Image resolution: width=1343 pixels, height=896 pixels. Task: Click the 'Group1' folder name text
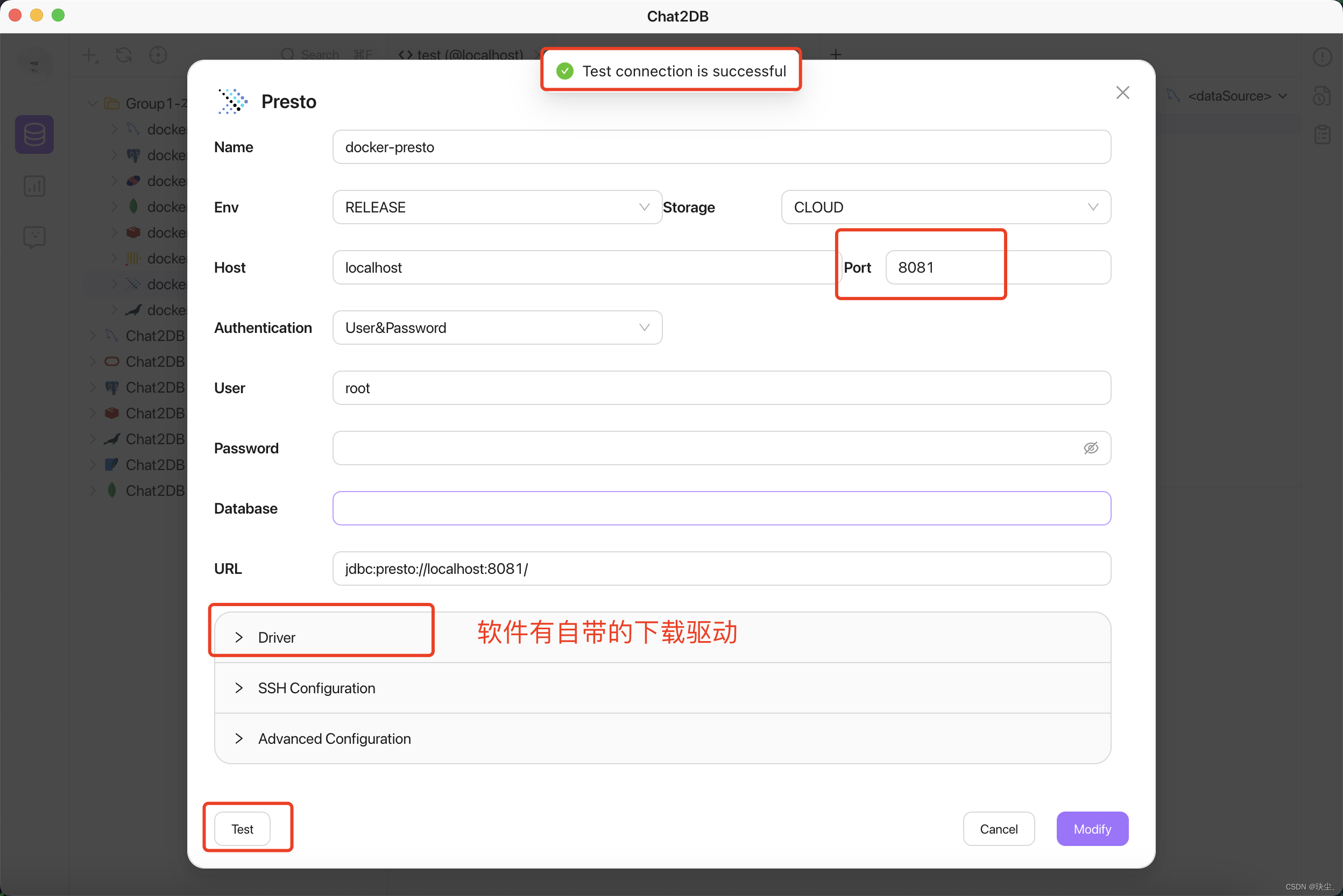(155, 103)
